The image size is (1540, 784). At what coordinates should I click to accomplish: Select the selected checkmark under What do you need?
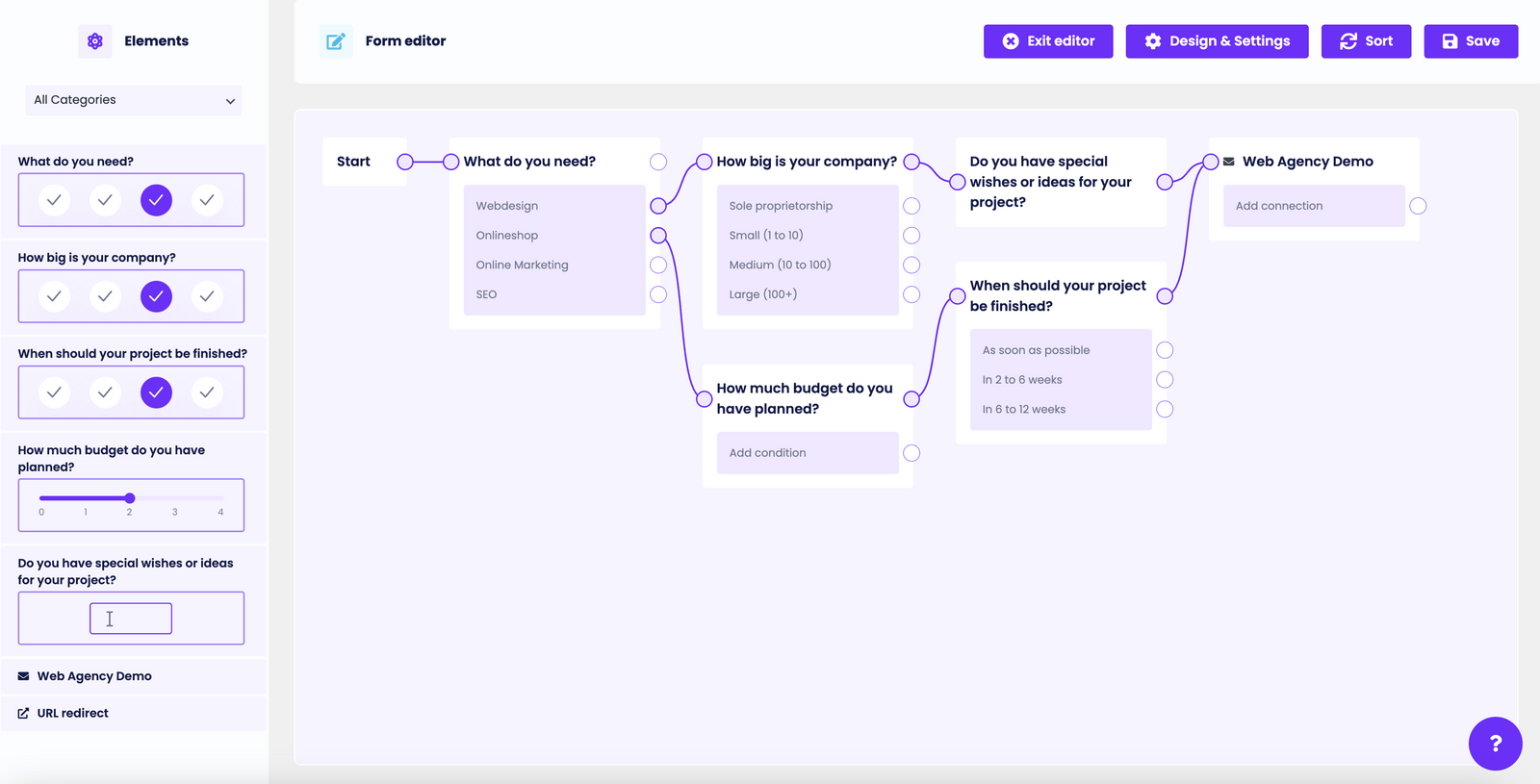[x=156, y=200]
